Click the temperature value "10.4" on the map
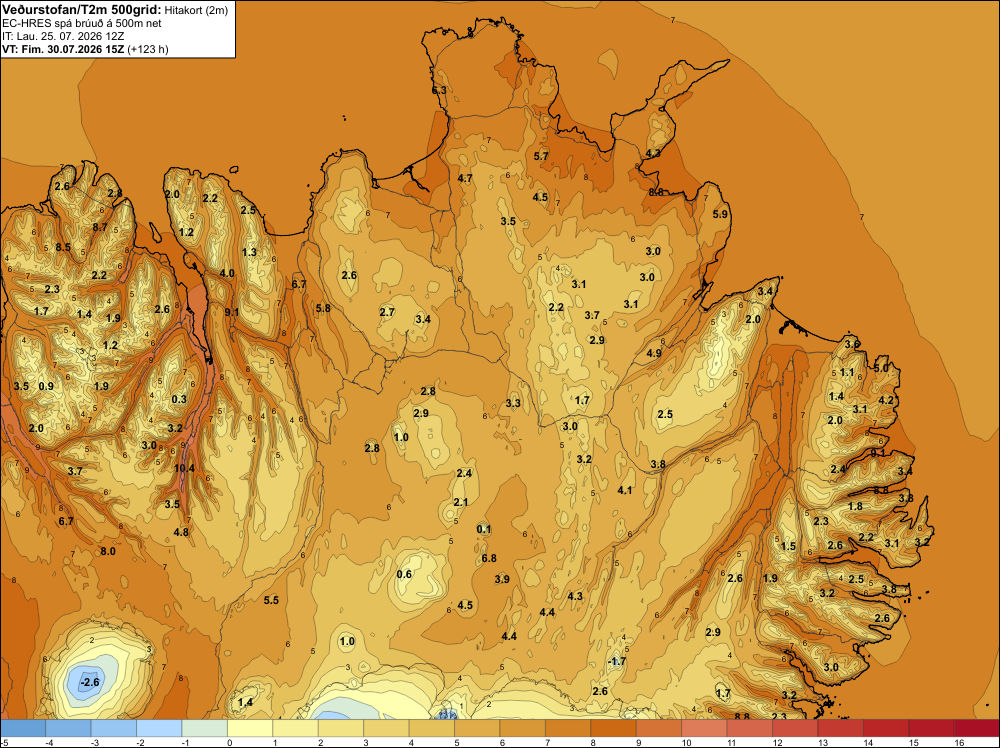Viewport: 1000px width, 748px height. 184,468
